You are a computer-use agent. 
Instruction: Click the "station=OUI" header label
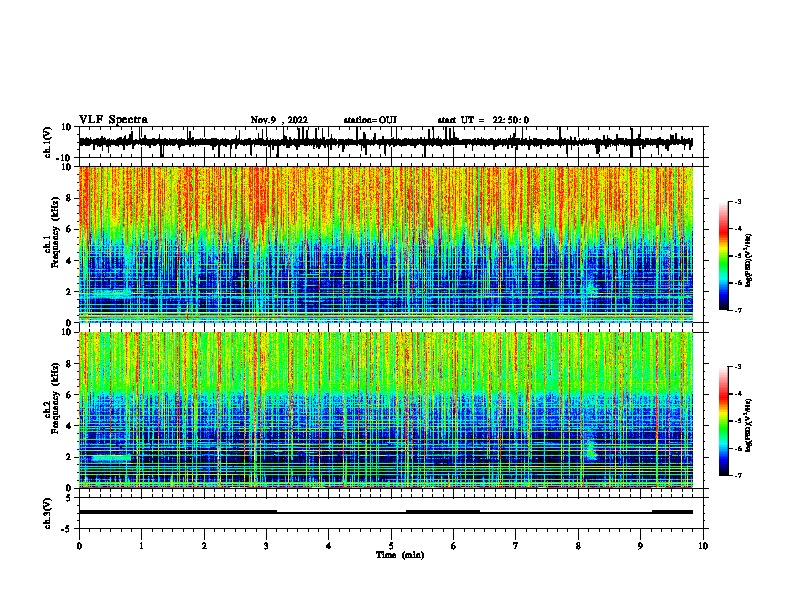pyautogui.click(x=370, y=120)
